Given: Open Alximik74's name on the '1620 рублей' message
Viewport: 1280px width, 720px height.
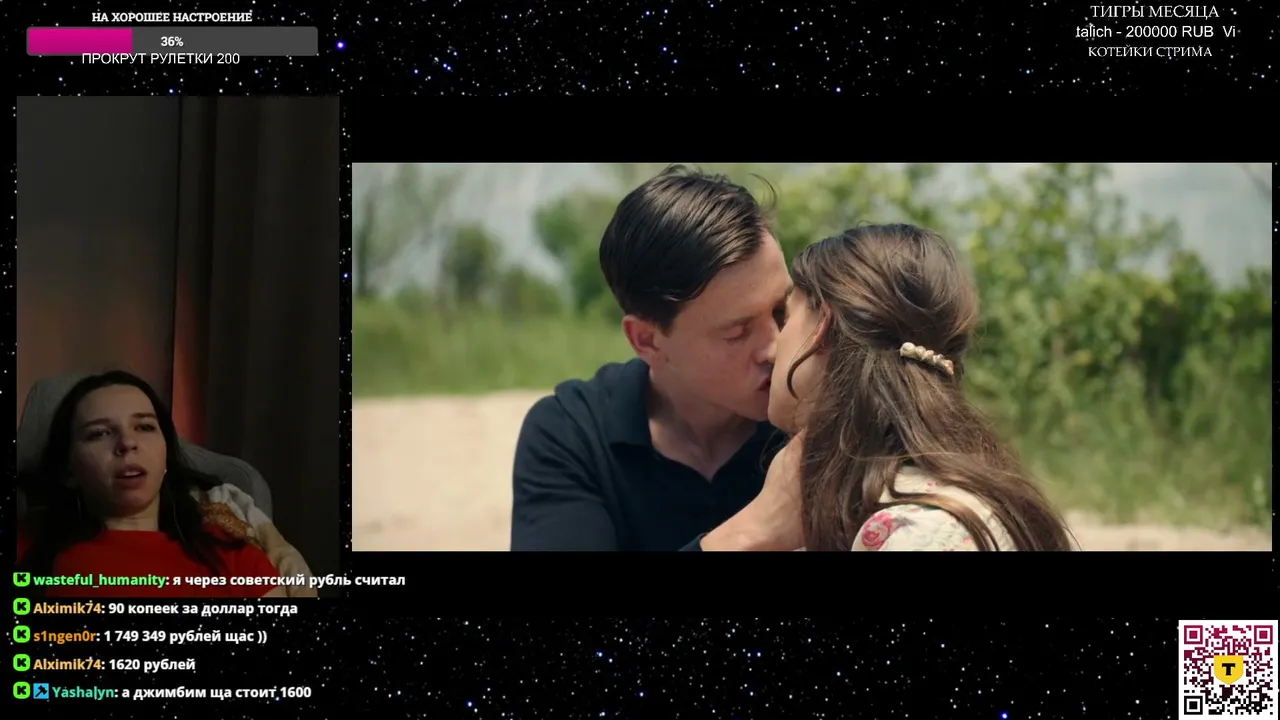Looking at the screenshot, I should point(67,664).
